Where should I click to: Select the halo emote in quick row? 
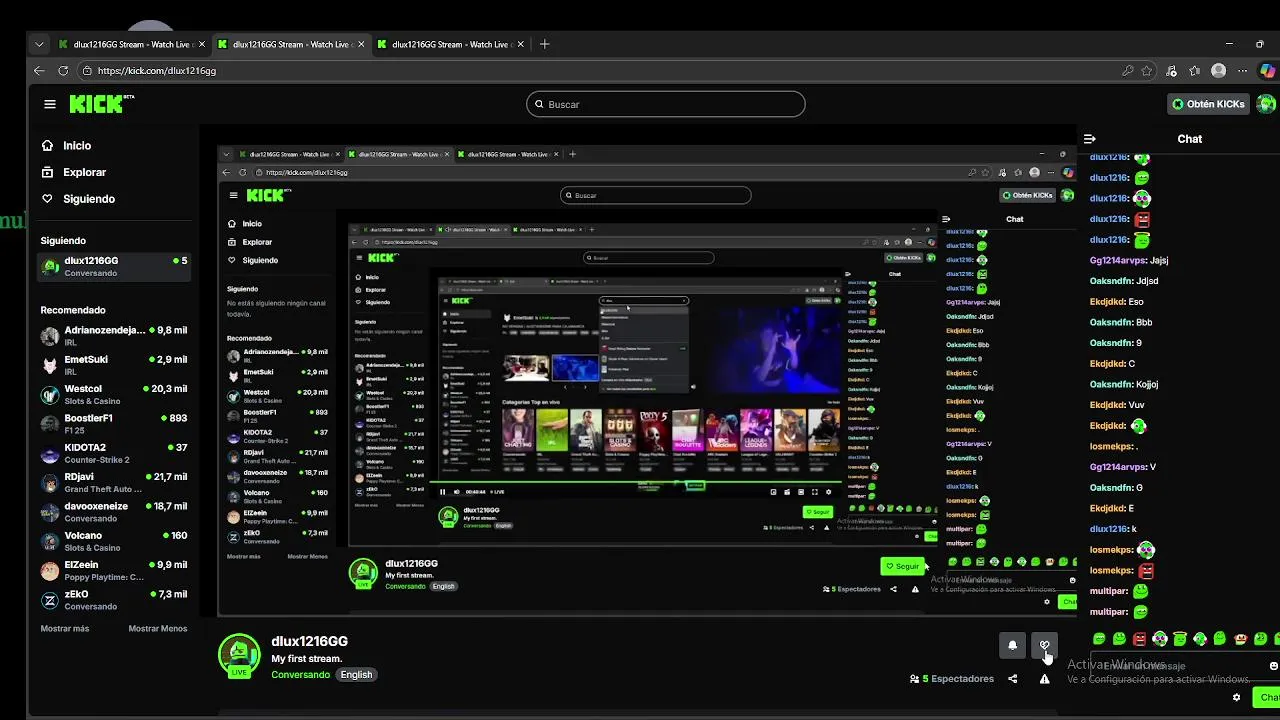1180,639
